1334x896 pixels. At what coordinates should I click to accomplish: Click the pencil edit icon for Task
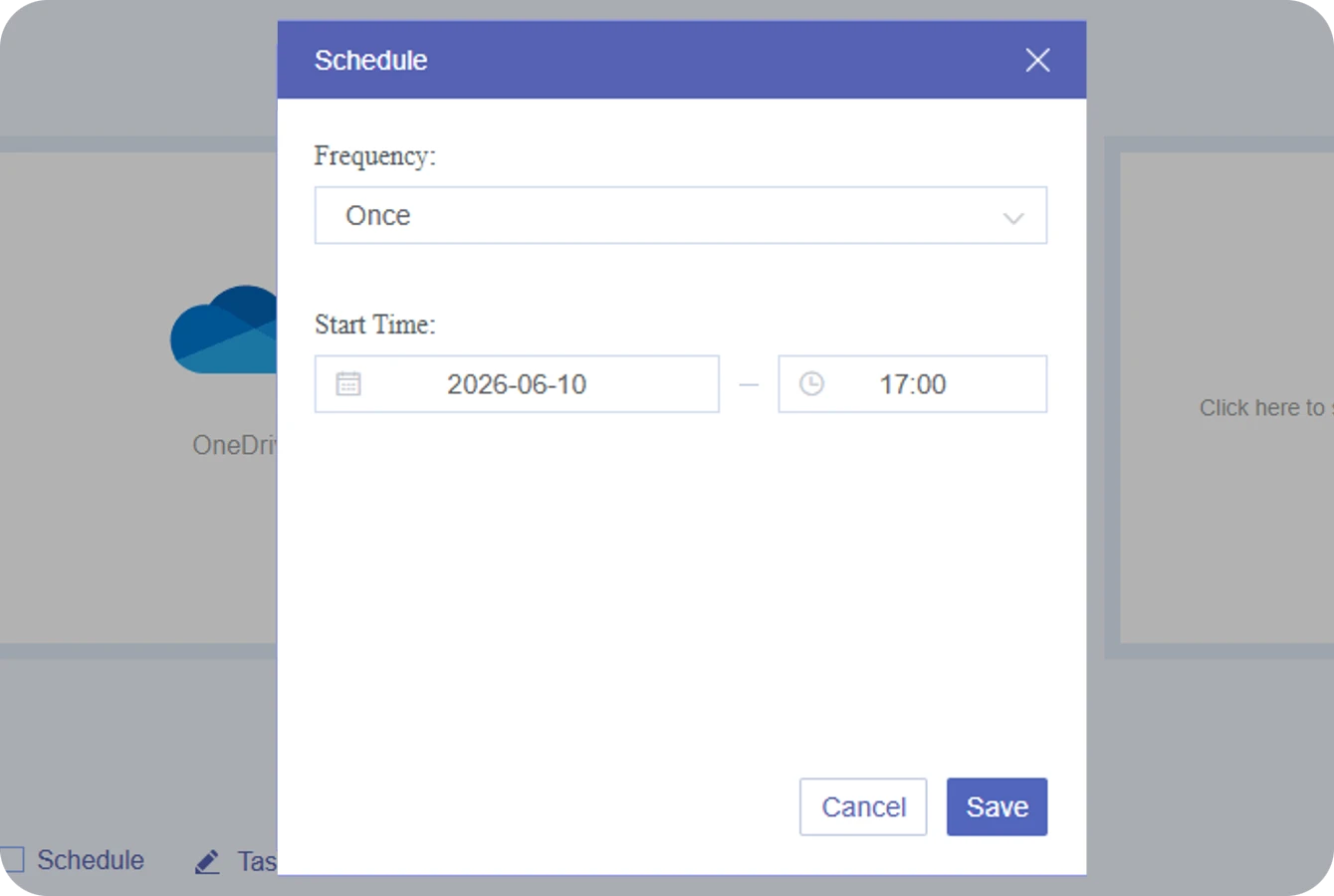(207, 861)
